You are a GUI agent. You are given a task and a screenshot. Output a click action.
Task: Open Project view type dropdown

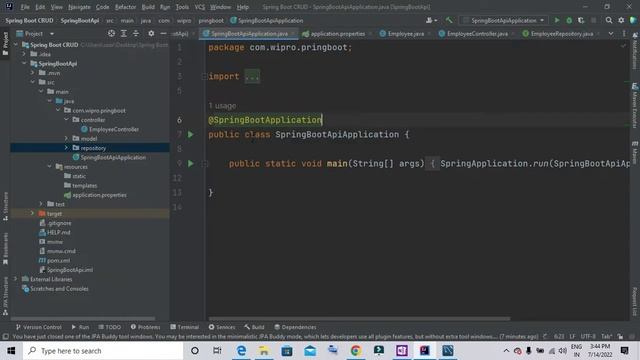click(52, 33)
